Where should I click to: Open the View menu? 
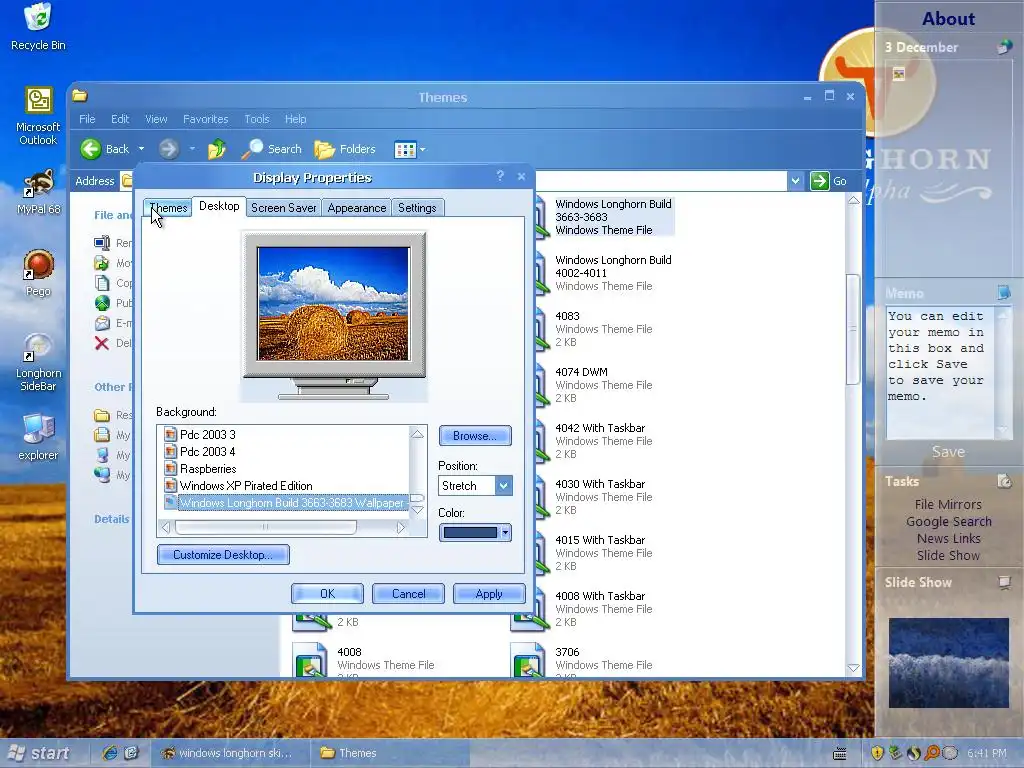(156, 119)
